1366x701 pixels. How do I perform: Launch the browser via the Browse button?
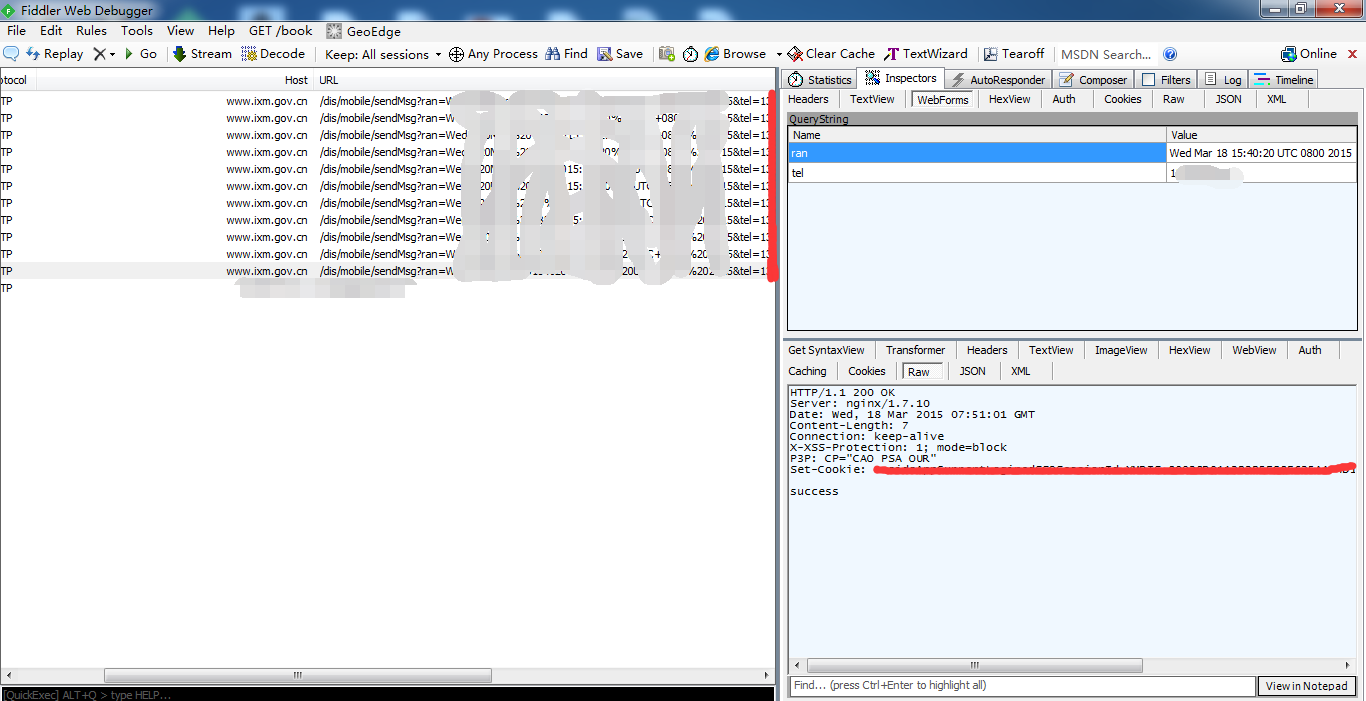coord(735,54)
